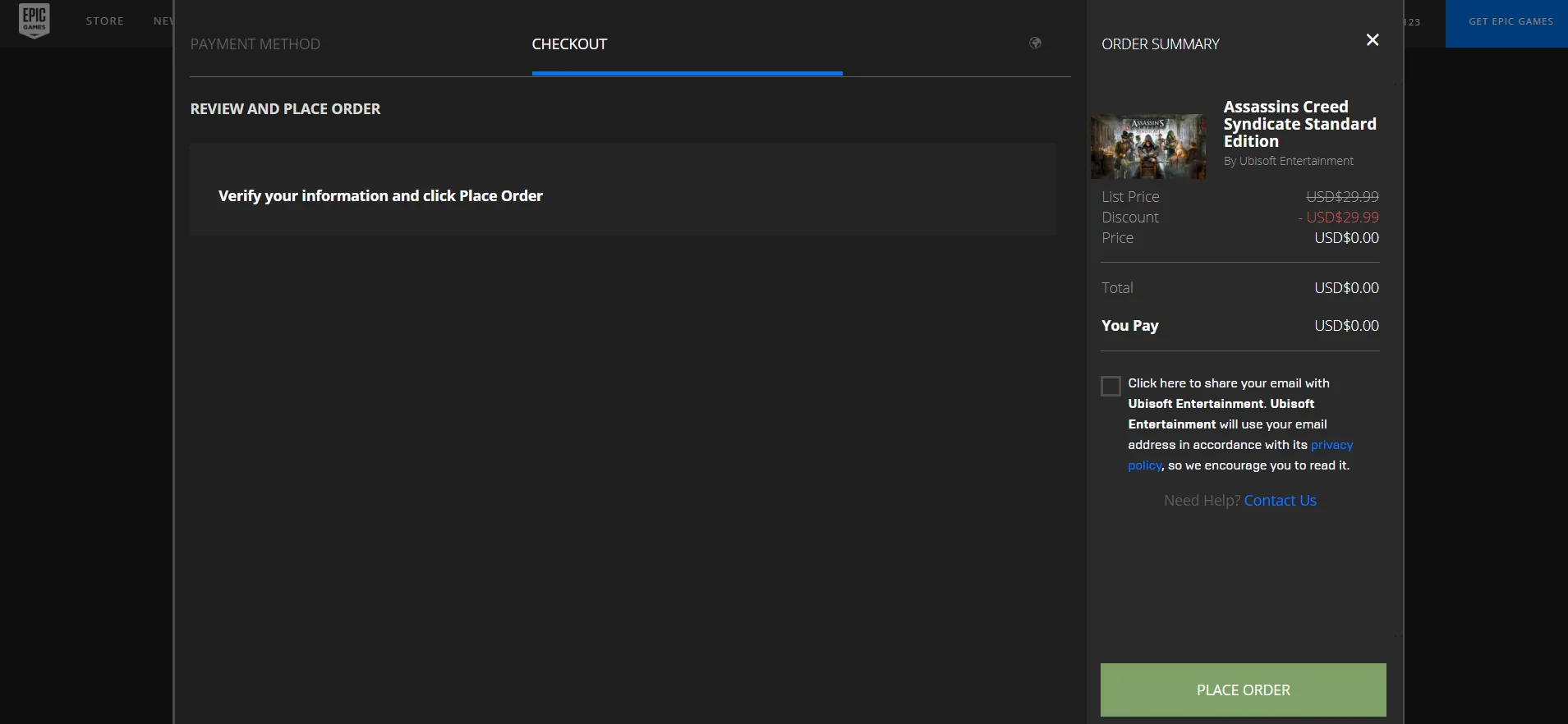This screenshot has height=724, width=1568.
Task: Tick the share email with Ubisoft checkbox
Action: pyautogui.click(x=1110, y=386)
